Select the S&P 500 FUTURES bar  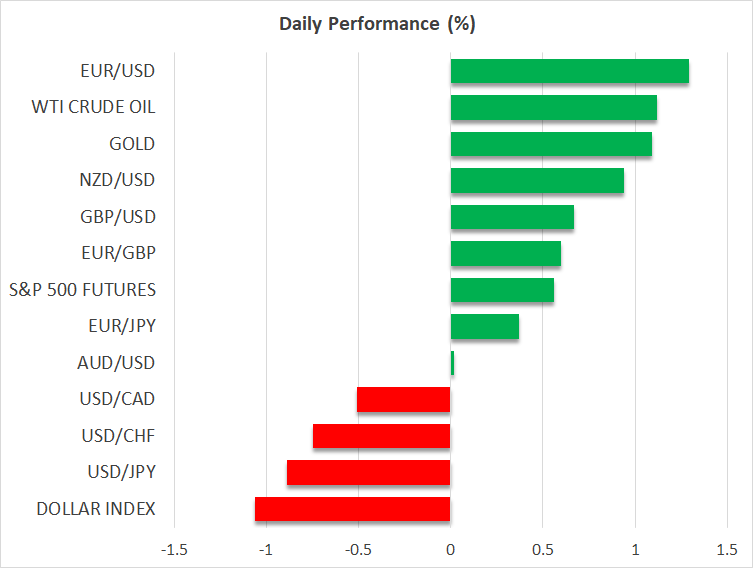pos(502,290)
